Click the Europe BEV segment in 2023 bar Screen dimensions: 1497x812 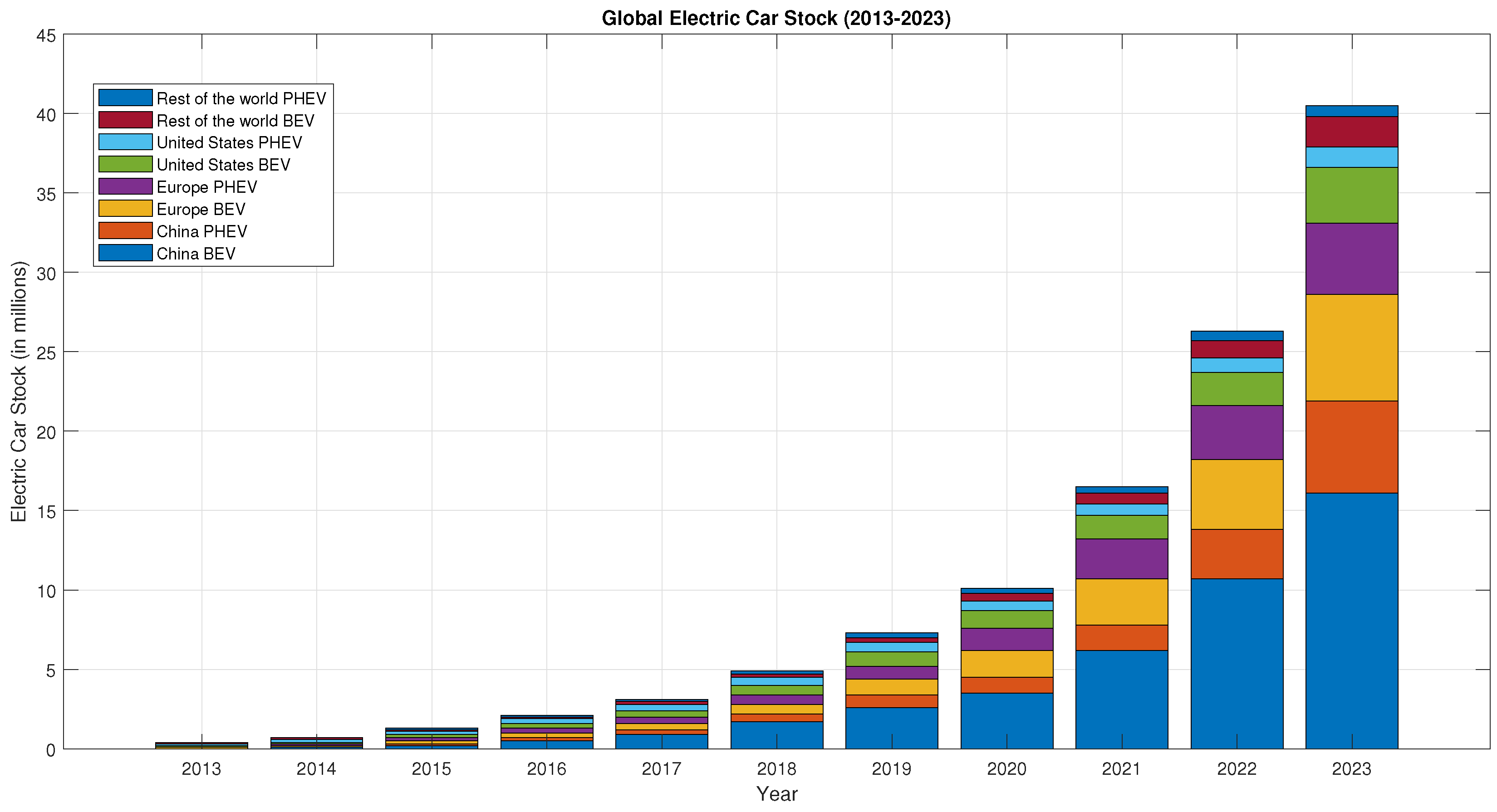point(1351,347)
